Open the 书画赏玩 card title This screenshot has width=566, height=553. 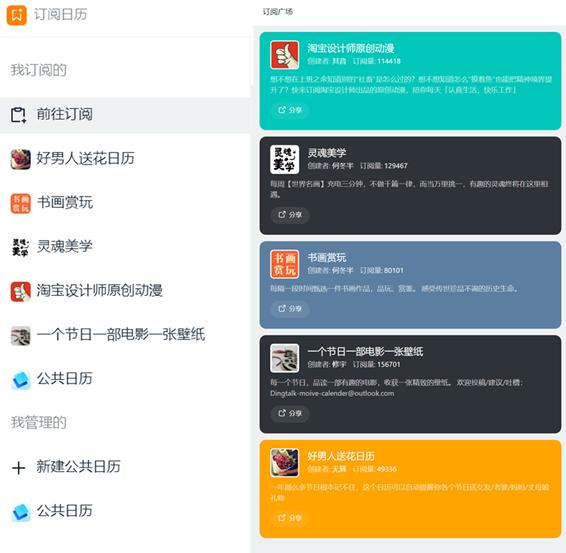coord(327,257)
